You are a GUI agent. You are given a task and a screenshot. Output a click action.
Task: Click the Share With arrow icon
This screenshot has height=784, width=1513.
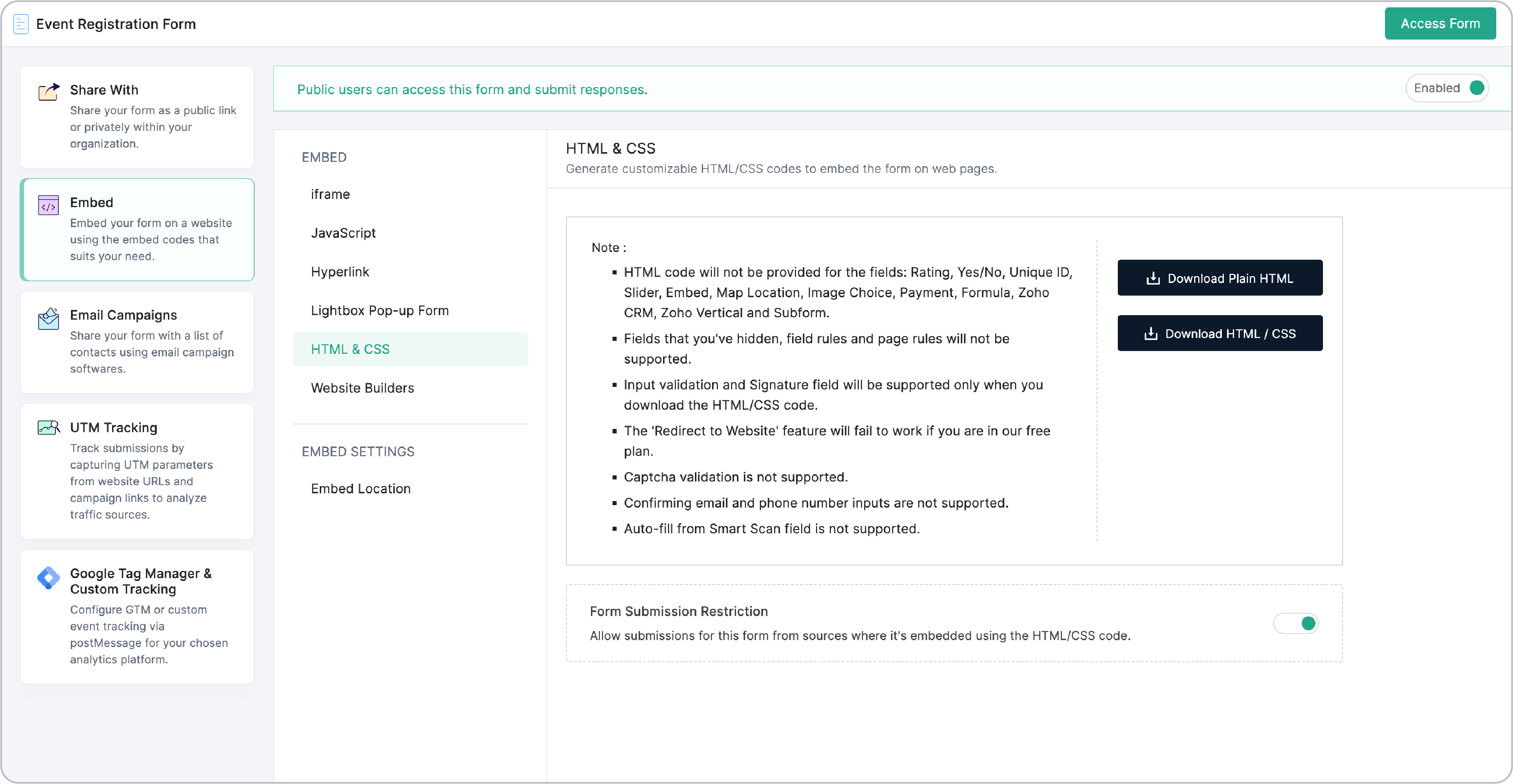coord(49,92)
